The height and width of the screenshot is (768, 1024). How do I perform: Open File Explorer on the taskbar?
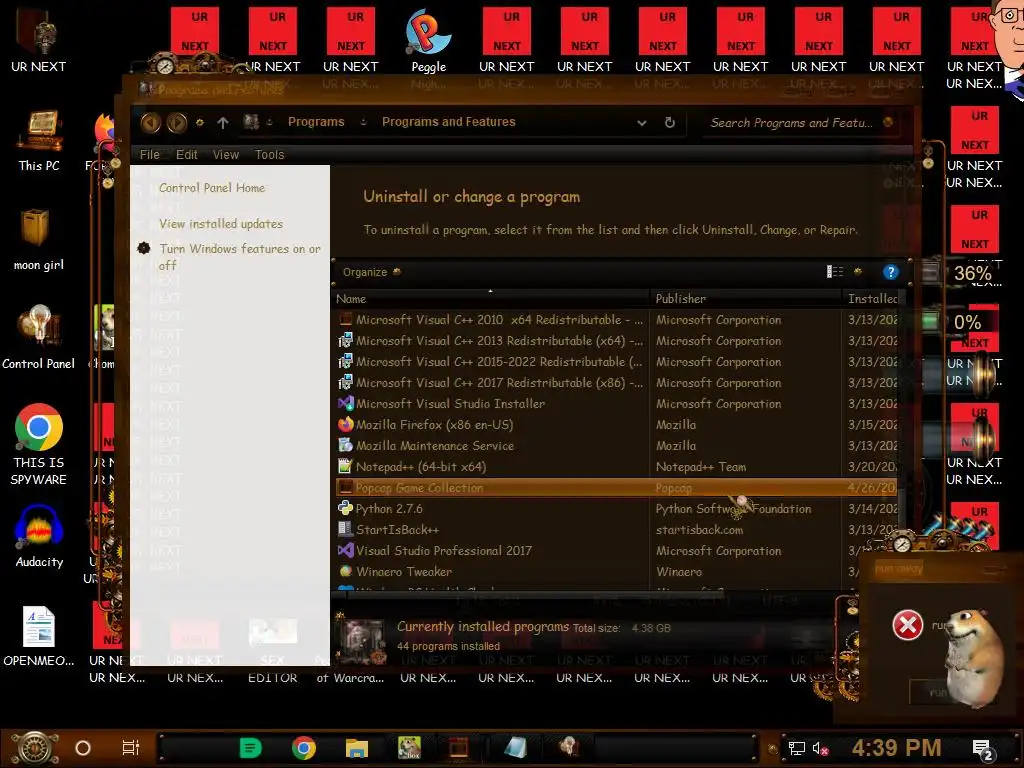pyautogui.click(x=357, y=748)
